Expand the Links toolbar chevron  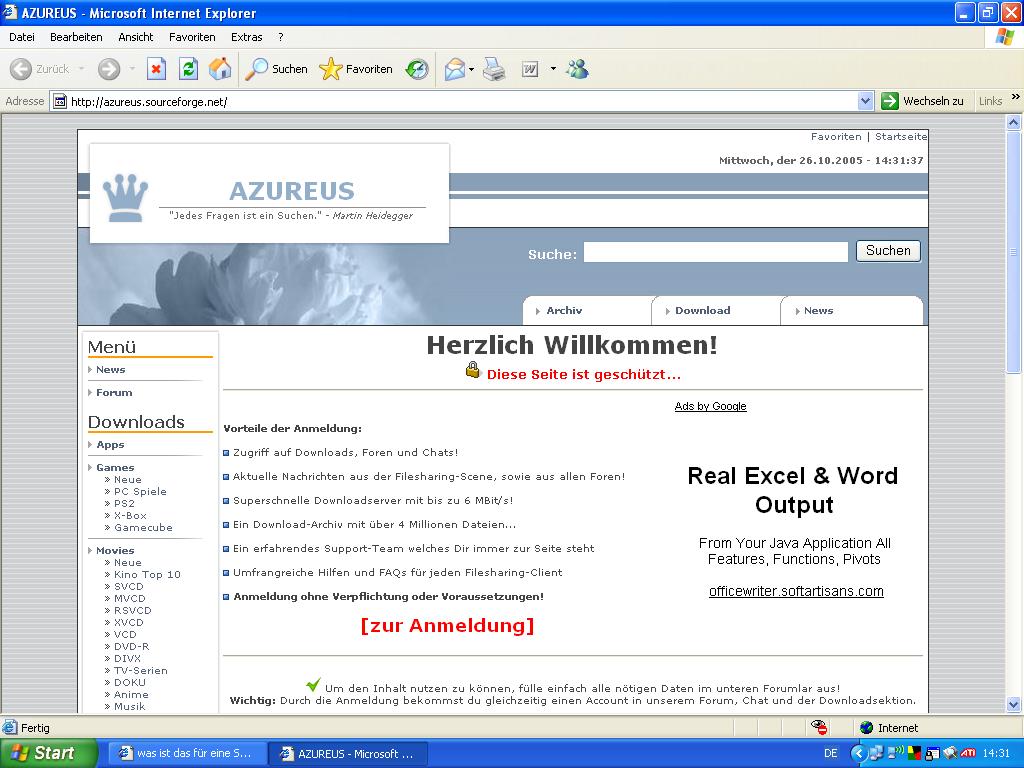1015,97
